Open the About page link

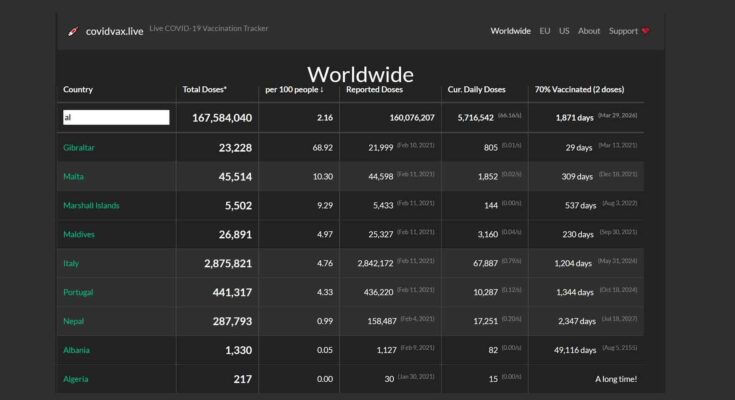[589, 31]
